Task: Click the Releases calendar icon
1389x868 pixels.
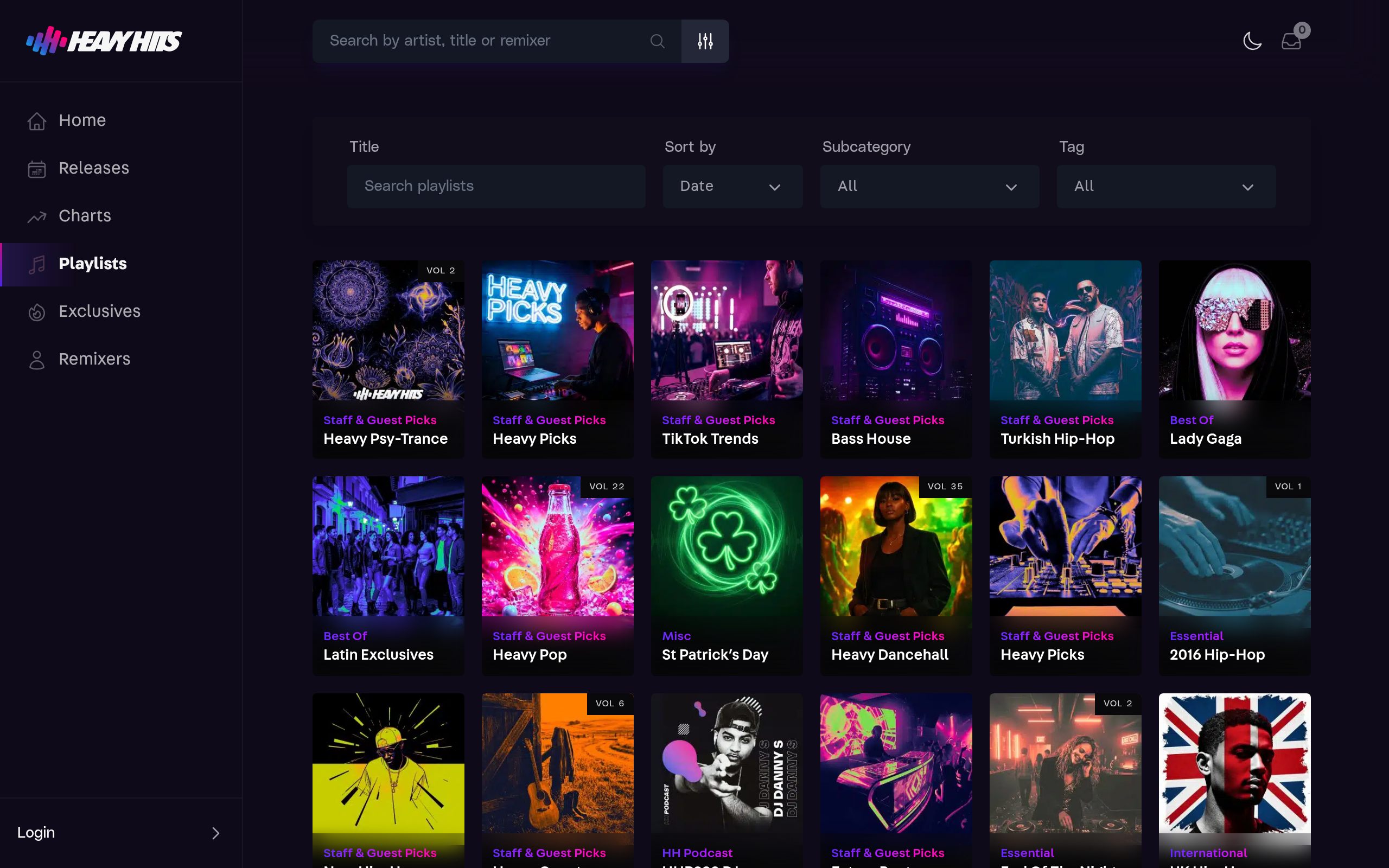Action: [37, 169]
